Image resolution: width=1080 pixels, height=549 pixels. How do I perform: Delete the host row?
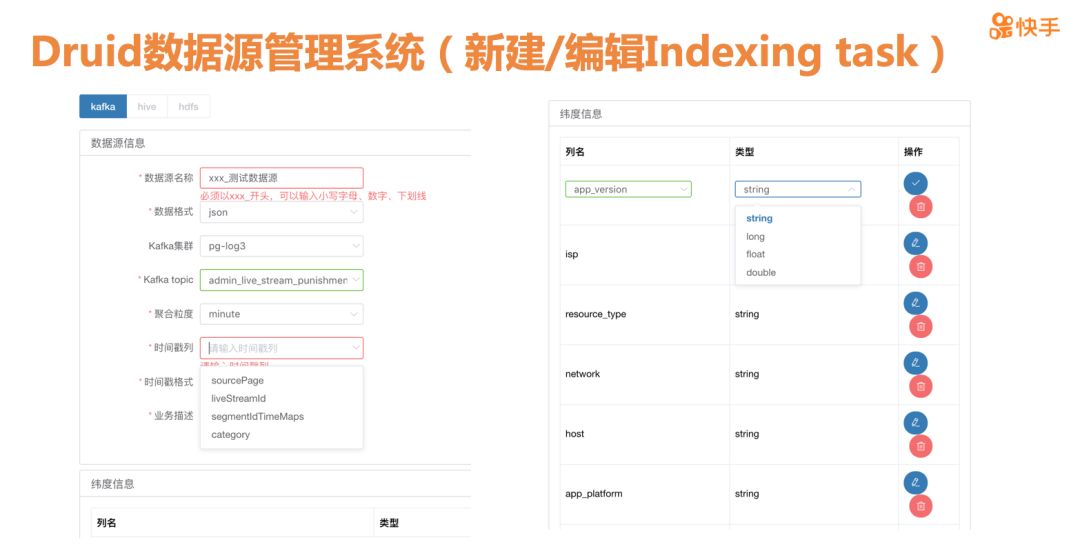click(921, 446)
